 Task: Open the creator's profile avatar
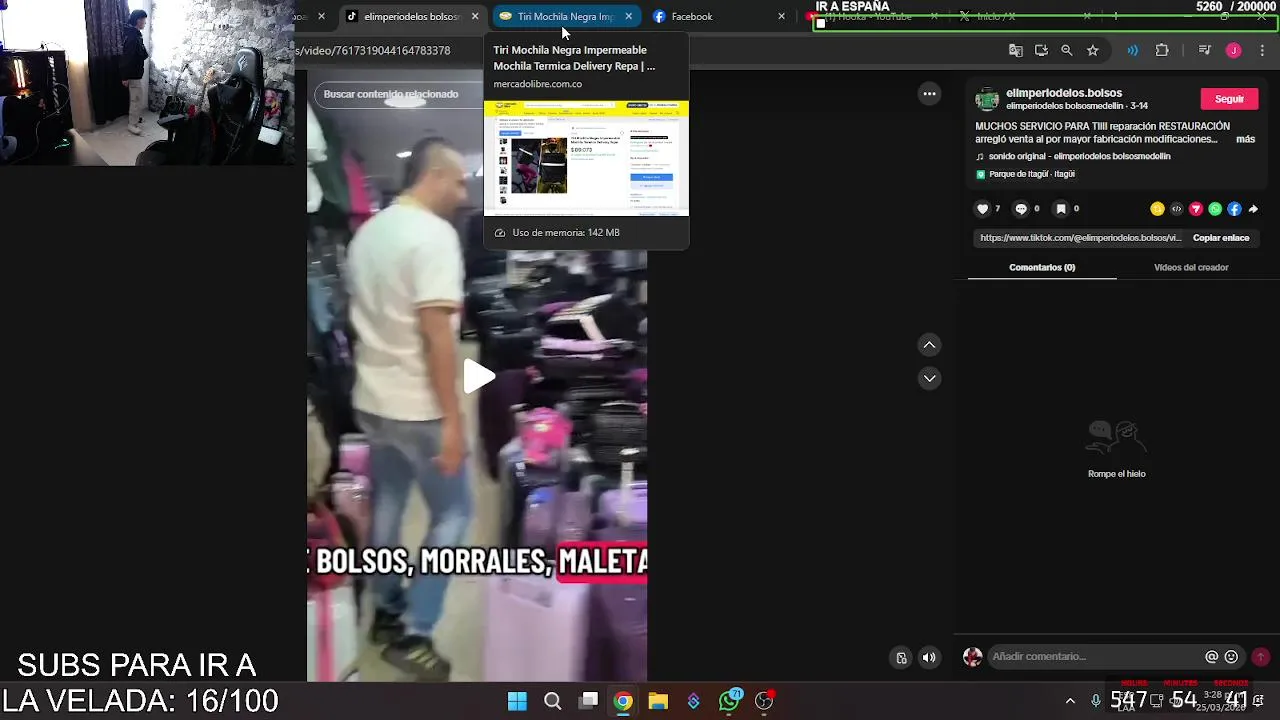coord(987,99)
